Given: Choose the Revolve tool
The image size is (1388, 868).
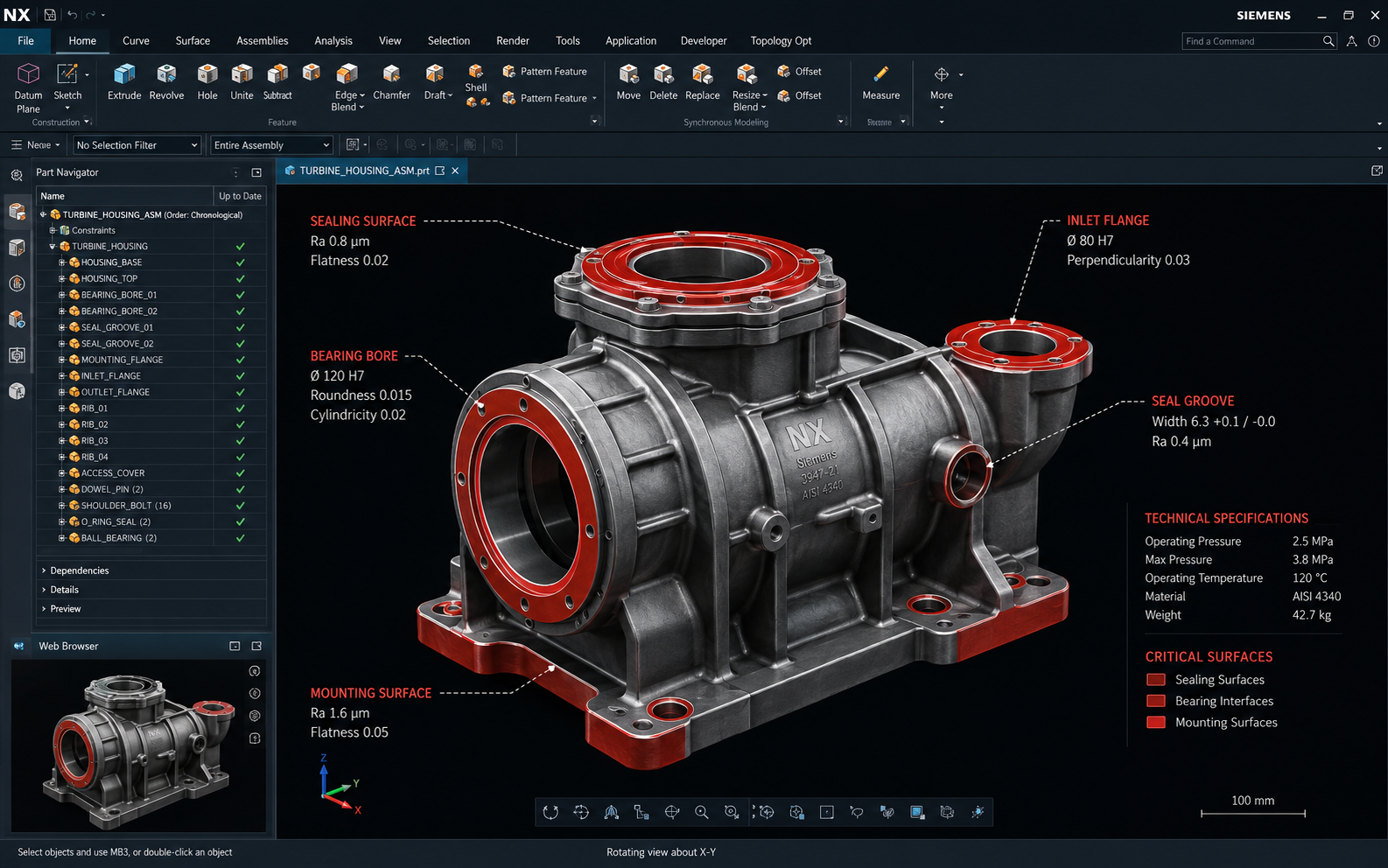Looking at the screenshot, I should tap(166, 83).
